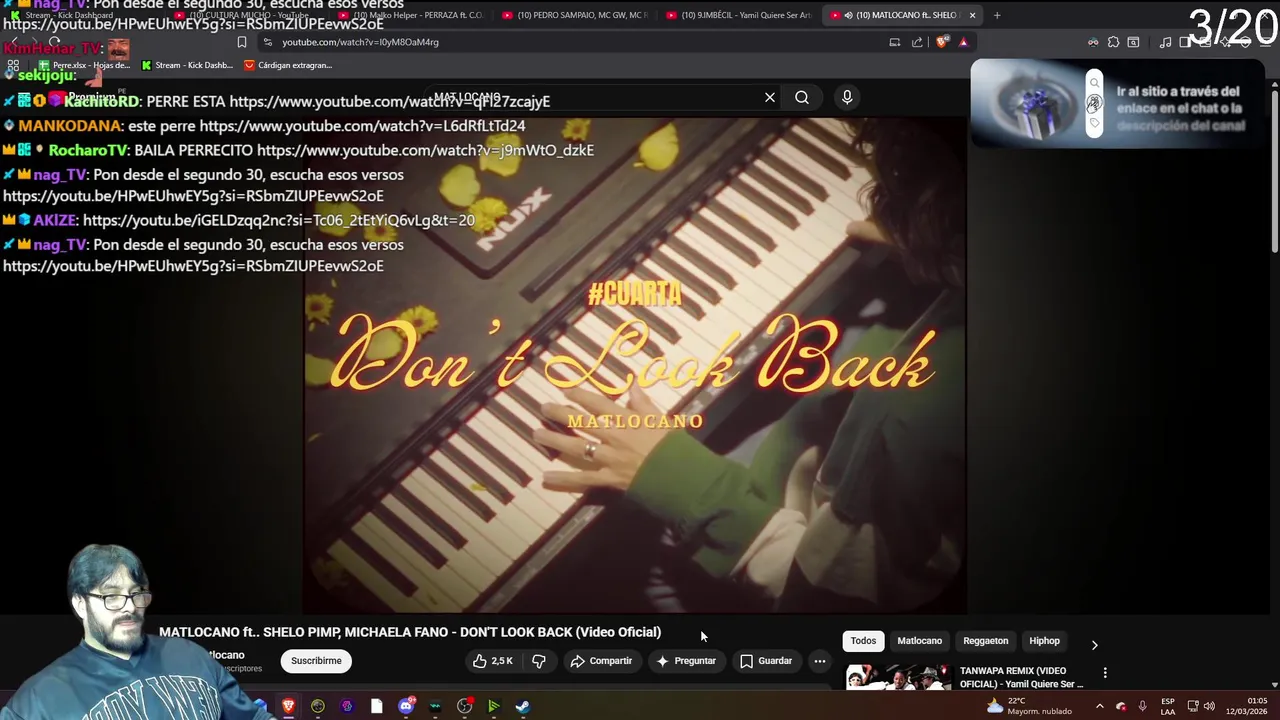
Task: Select the Todos filter chip
Action: [x=863, y=641]
